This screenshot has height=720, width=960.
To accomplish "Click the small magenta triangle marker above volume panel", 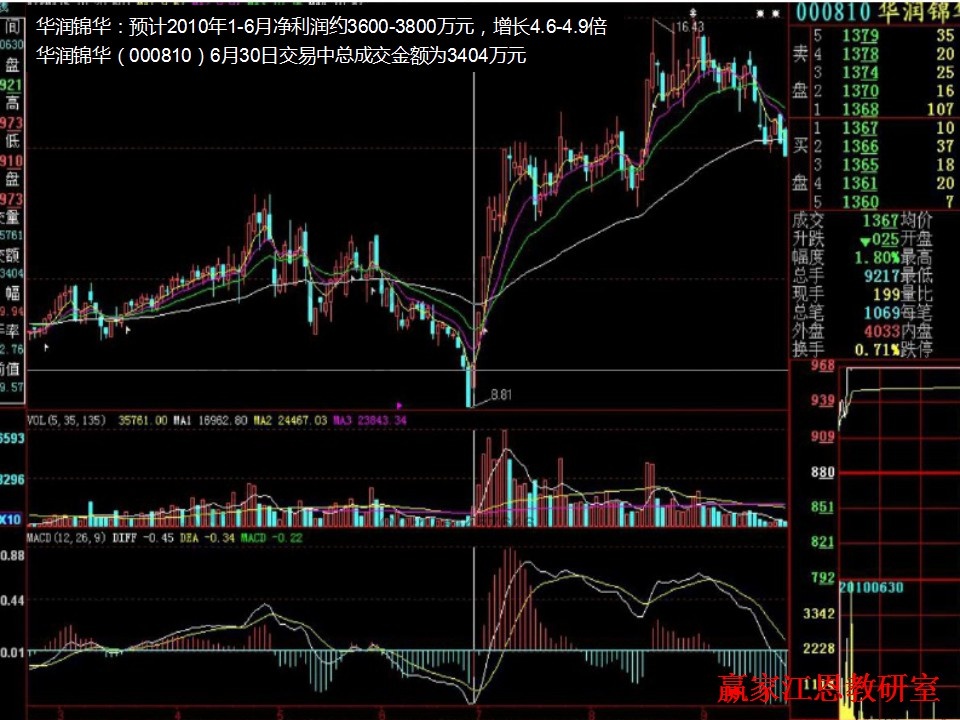I will [x=400, y=406].
